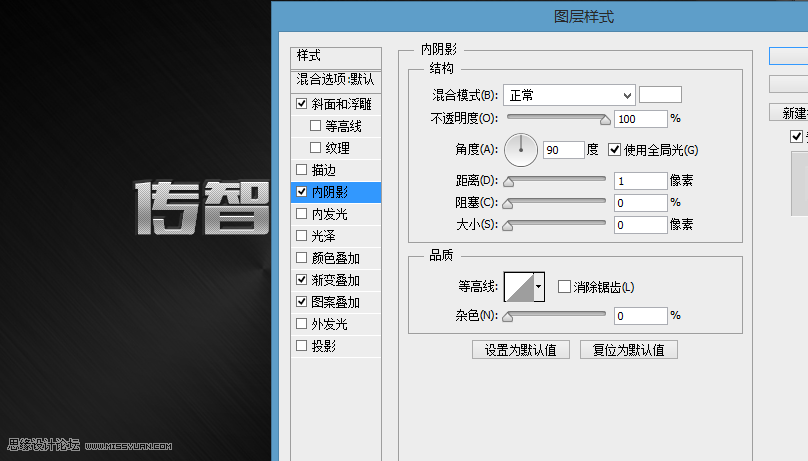Open the inner shadow color swatch
Image resolution: width=808 pixels, height=461 pixels.
tap(660, 95)
